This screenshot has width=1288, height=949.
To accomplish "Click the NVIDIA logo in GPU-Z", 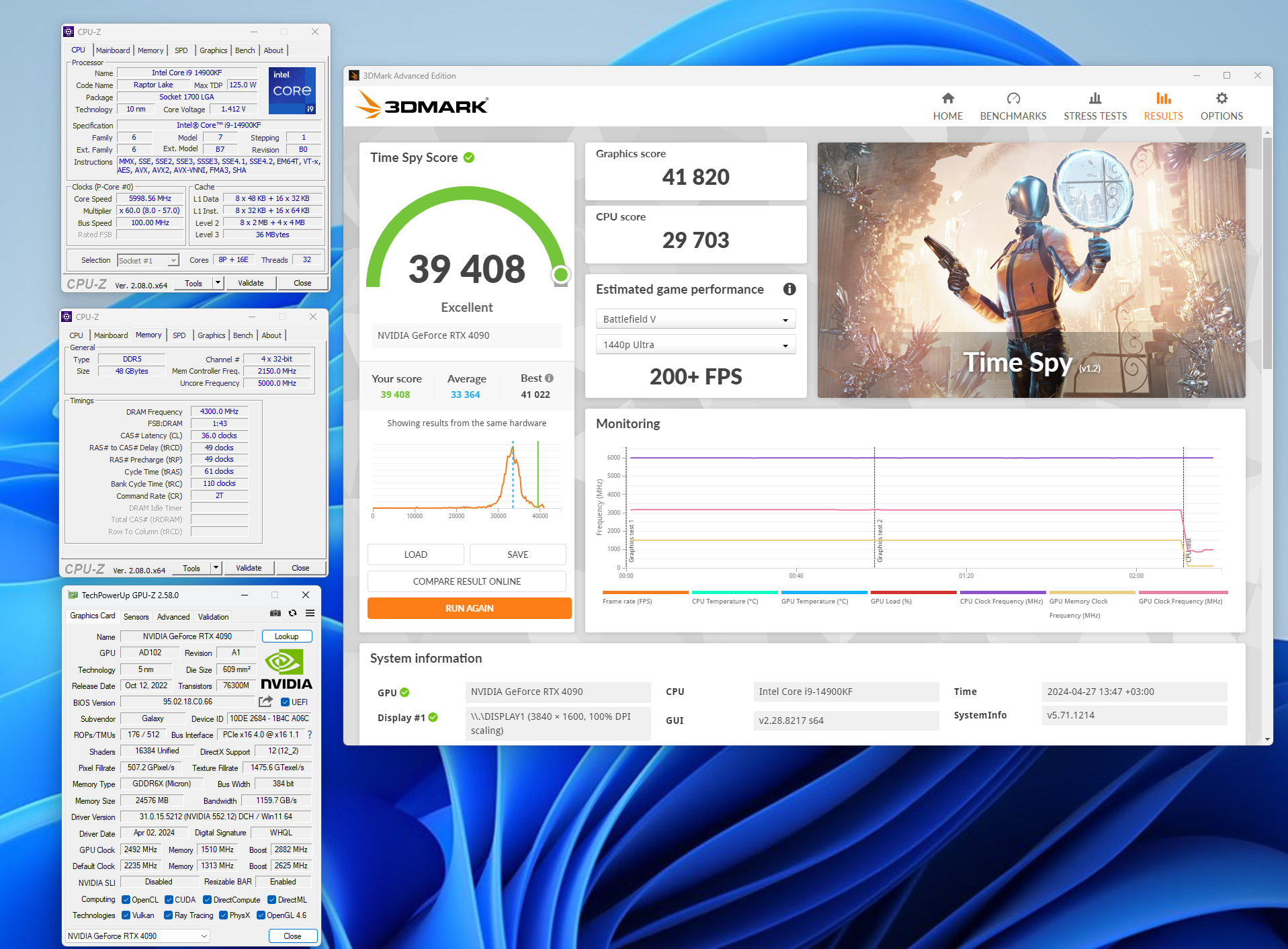I will coord(286,669).
